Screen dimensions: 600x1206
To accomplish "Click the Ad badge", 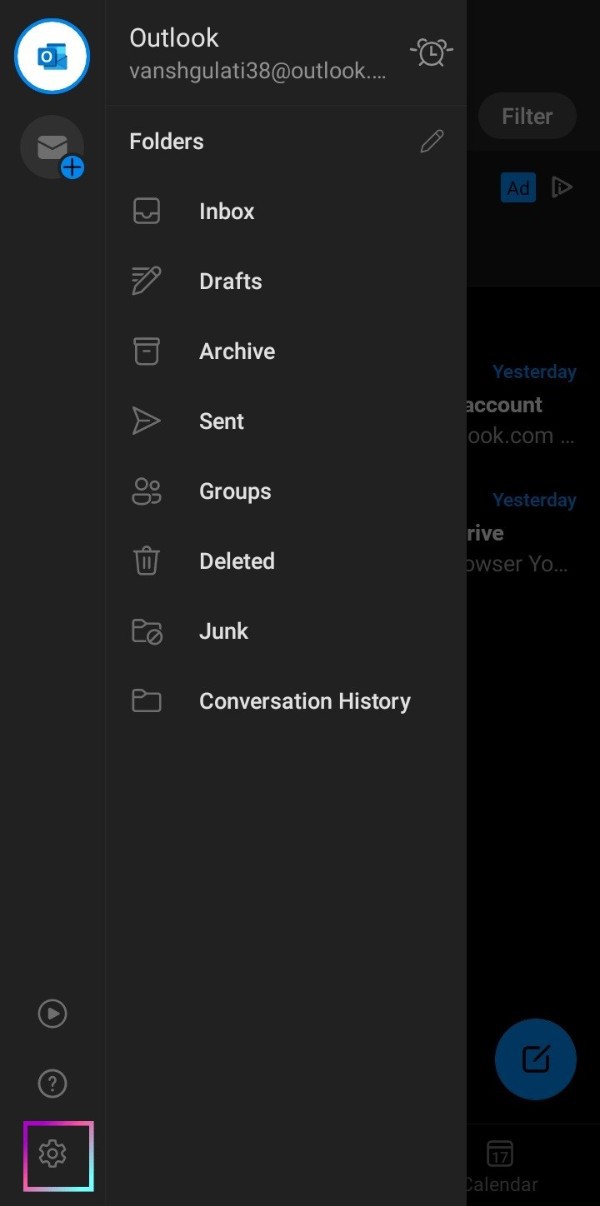I will click(x=518, y=188).
